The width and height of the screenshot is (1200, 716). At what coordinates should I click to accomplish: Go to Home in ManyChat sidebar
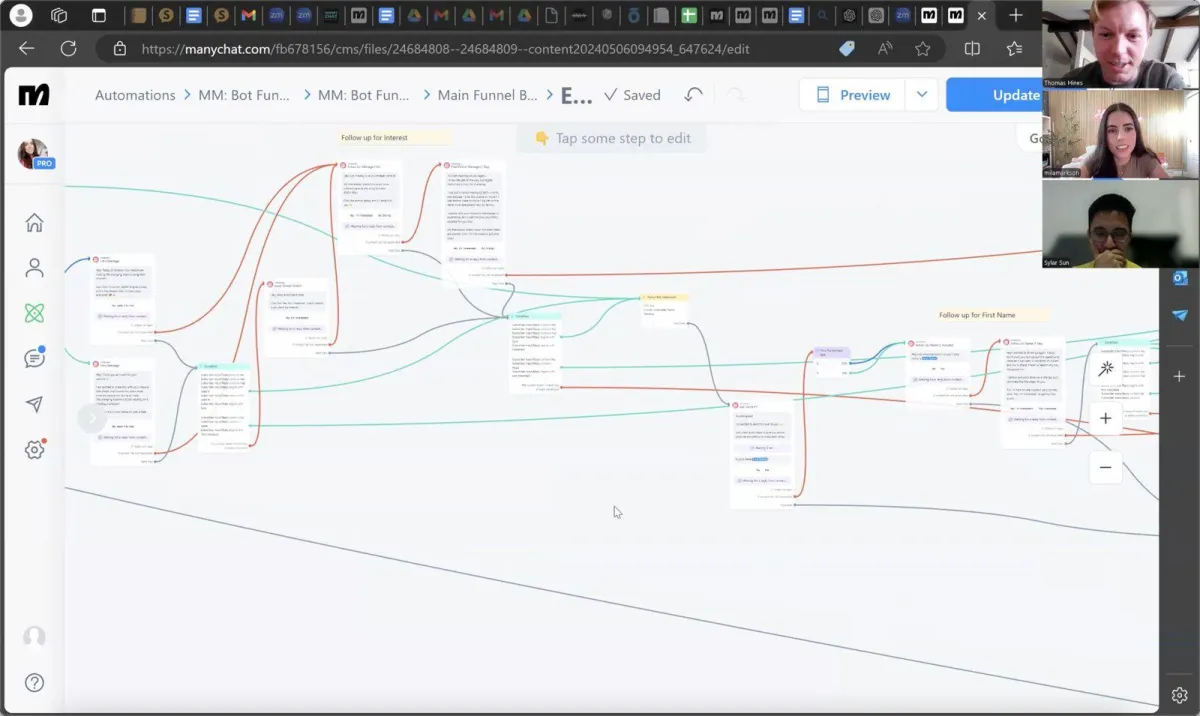coord(34,222)
